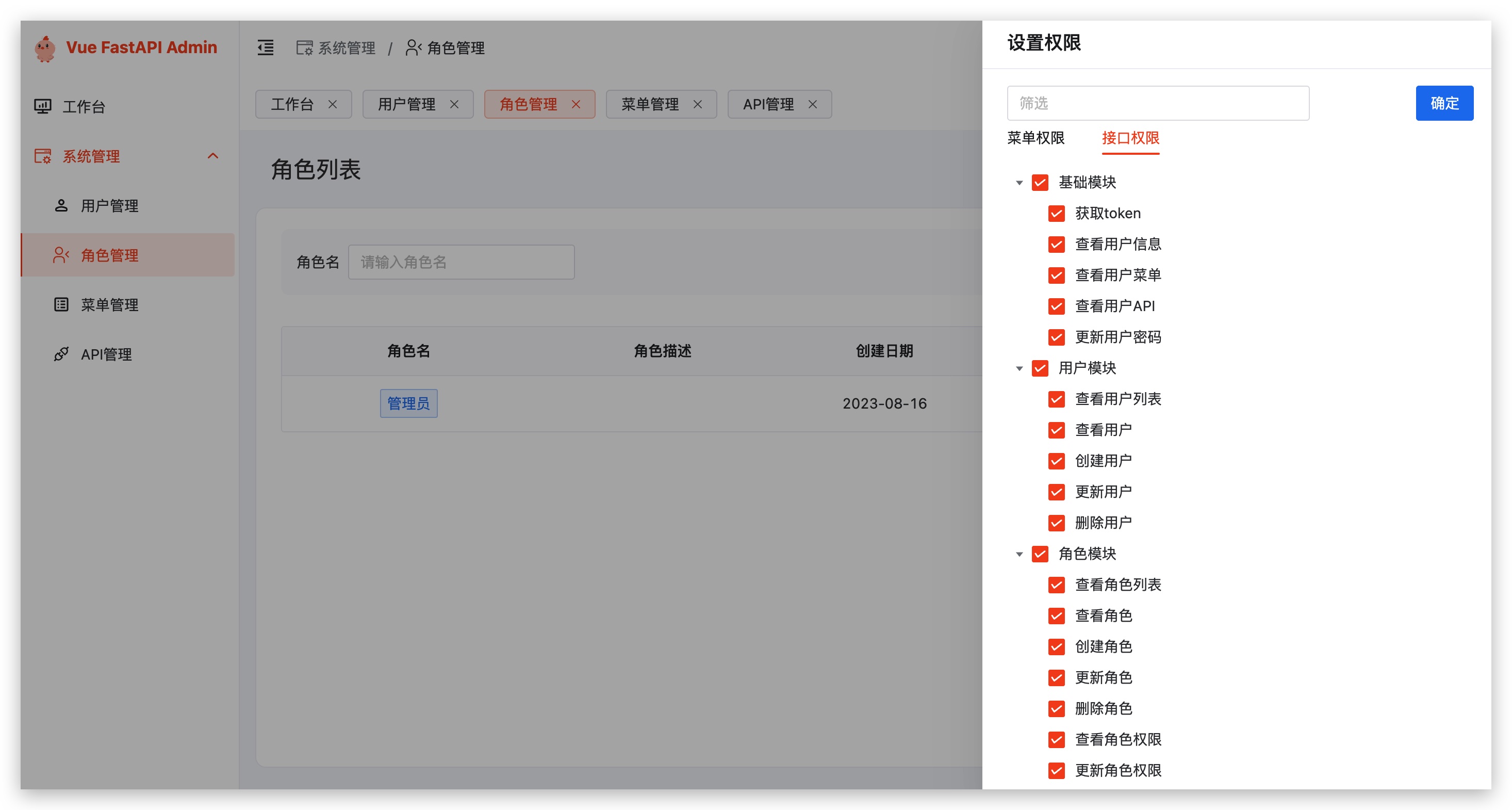
Task: Close the API管理 tab with its X
Action: (x=812, y=104)
